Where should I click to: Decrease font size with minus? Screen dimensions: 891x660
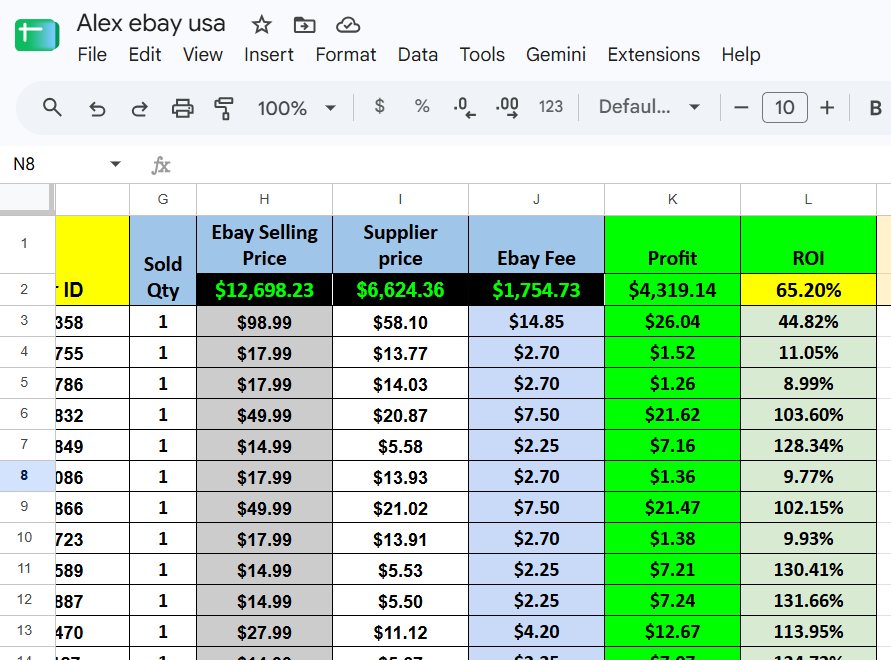pyautogui.click(x=741, y=107)
